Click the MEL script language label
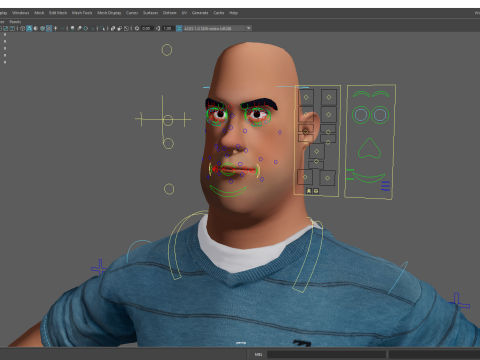480x360 pixels. coord(258,354)
